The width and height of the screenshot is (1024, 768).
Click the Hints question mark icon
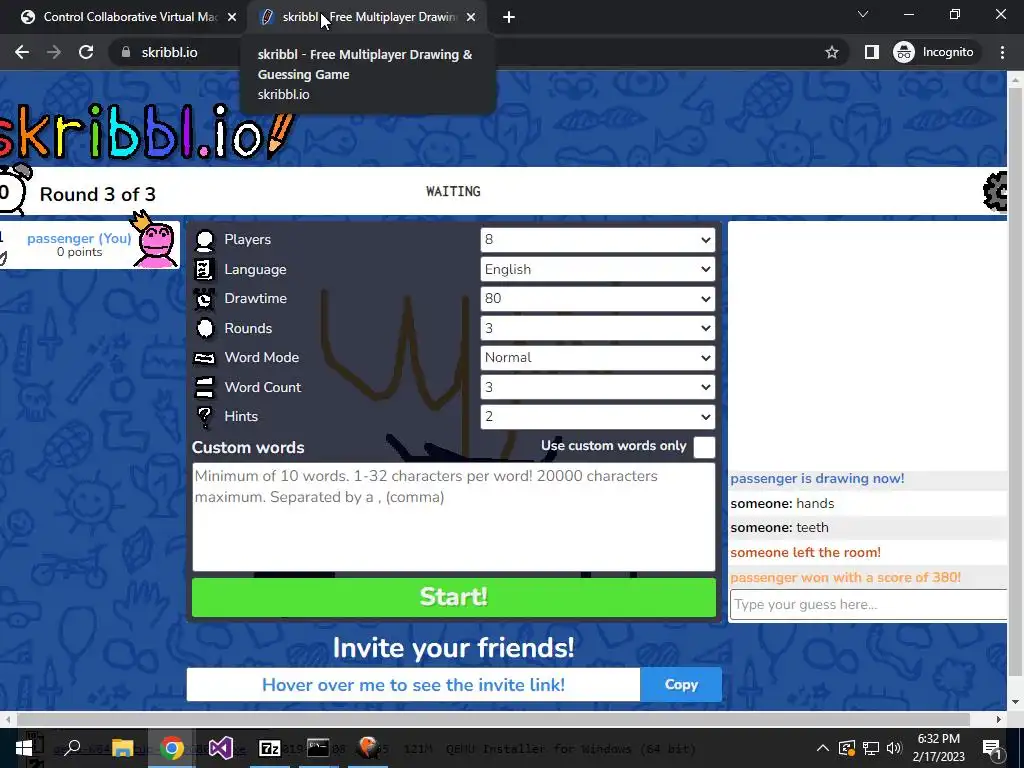(x=204, y=417)
